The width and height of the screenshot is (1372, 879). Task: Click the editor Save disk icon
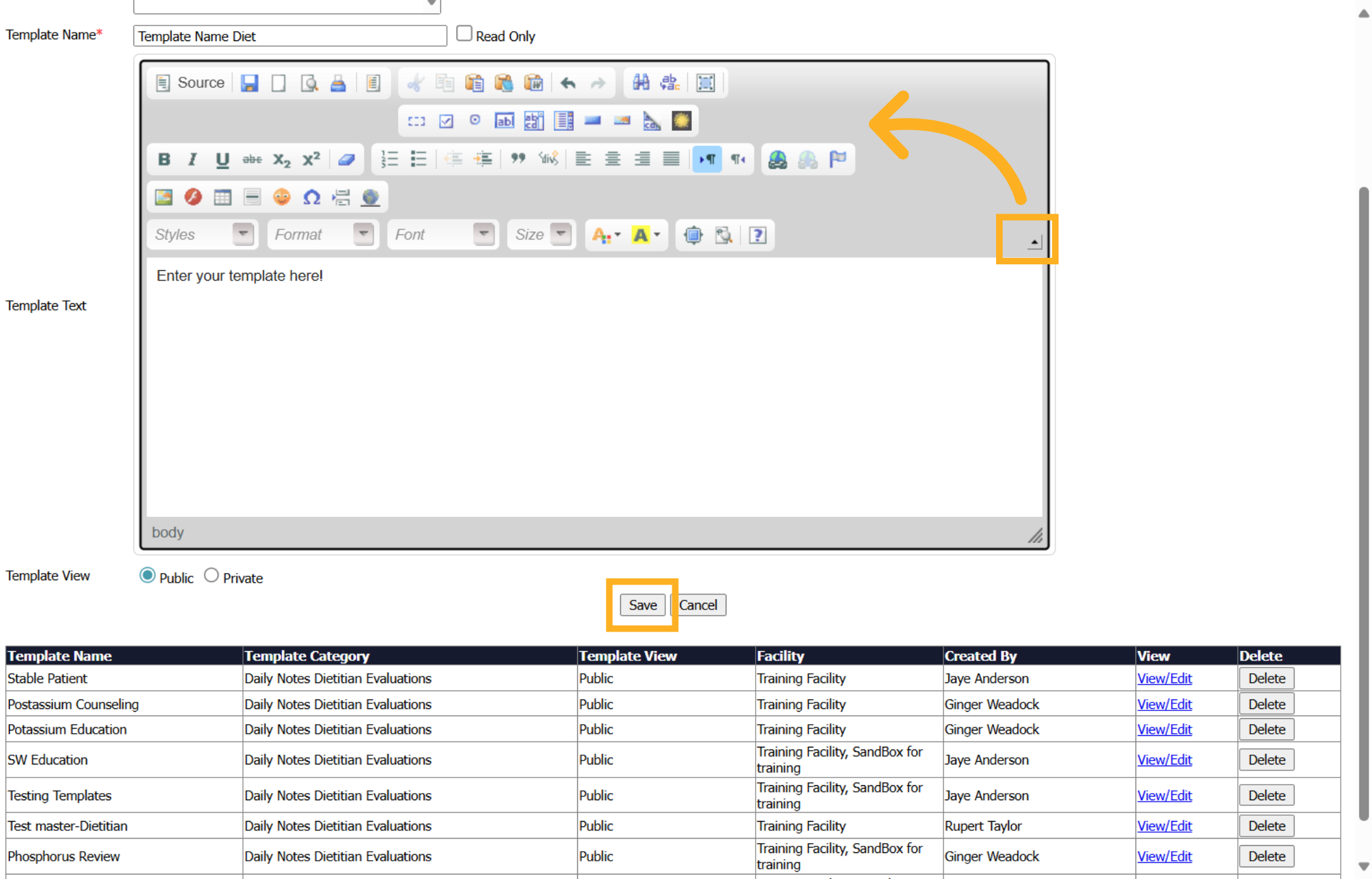click(249, 83)
